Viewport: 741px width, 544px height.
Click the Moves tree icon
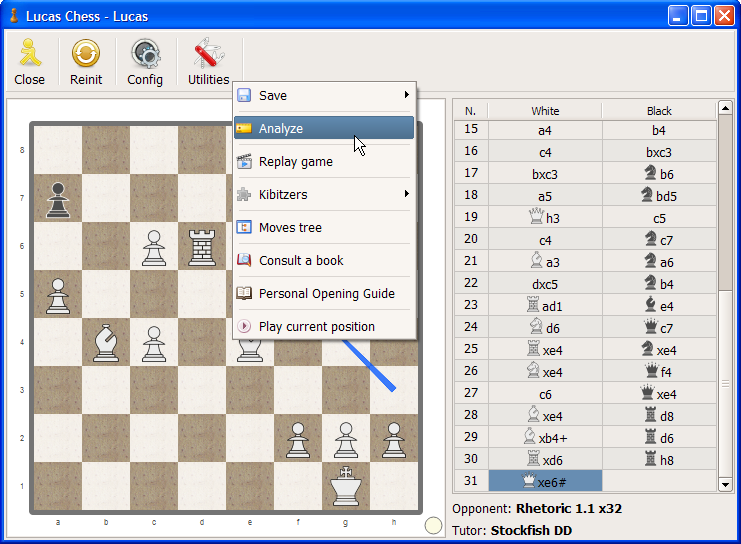(244, 227)
